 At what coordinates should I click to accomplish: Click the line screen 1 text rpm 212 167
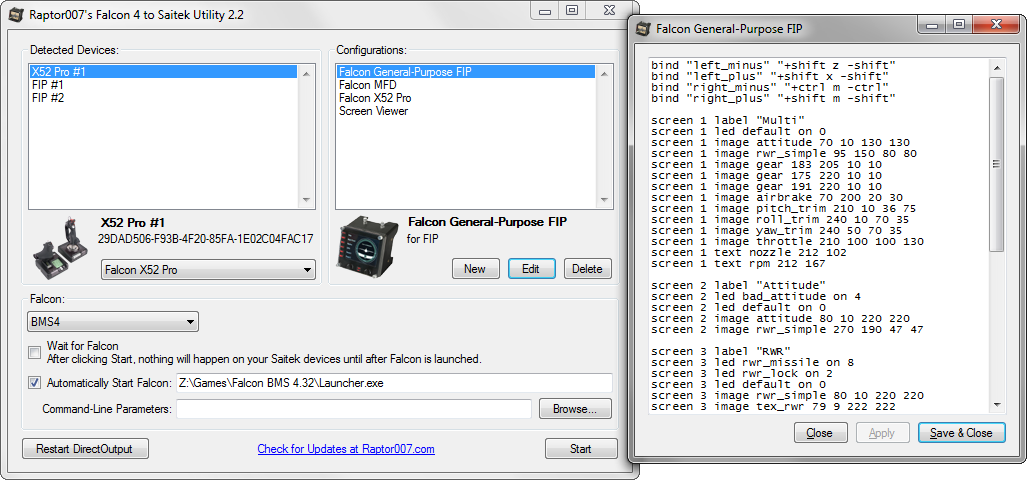pyautogui.click(x=738, y=264)
